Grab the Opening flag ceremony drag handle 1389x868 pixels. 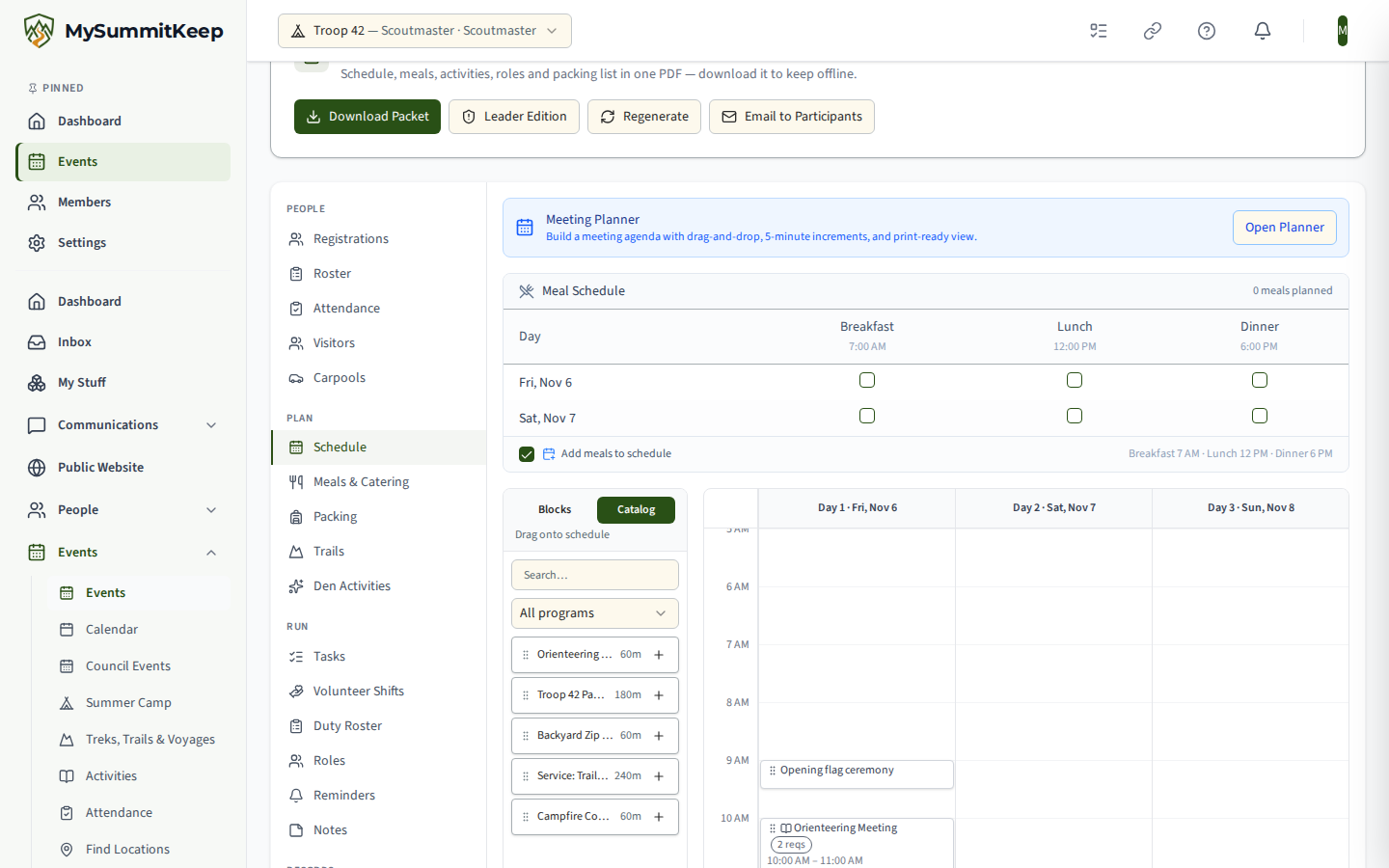[x=773, y=771]
